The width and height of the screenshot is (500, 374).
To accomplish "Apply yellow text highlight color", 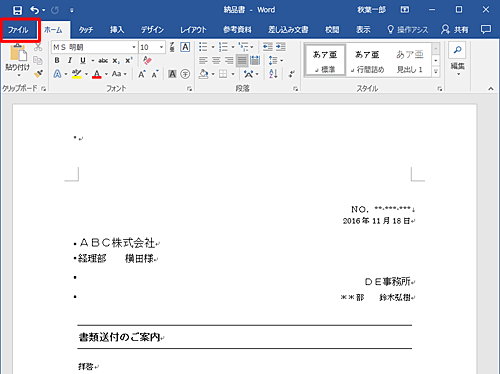I will coord(77,74).
